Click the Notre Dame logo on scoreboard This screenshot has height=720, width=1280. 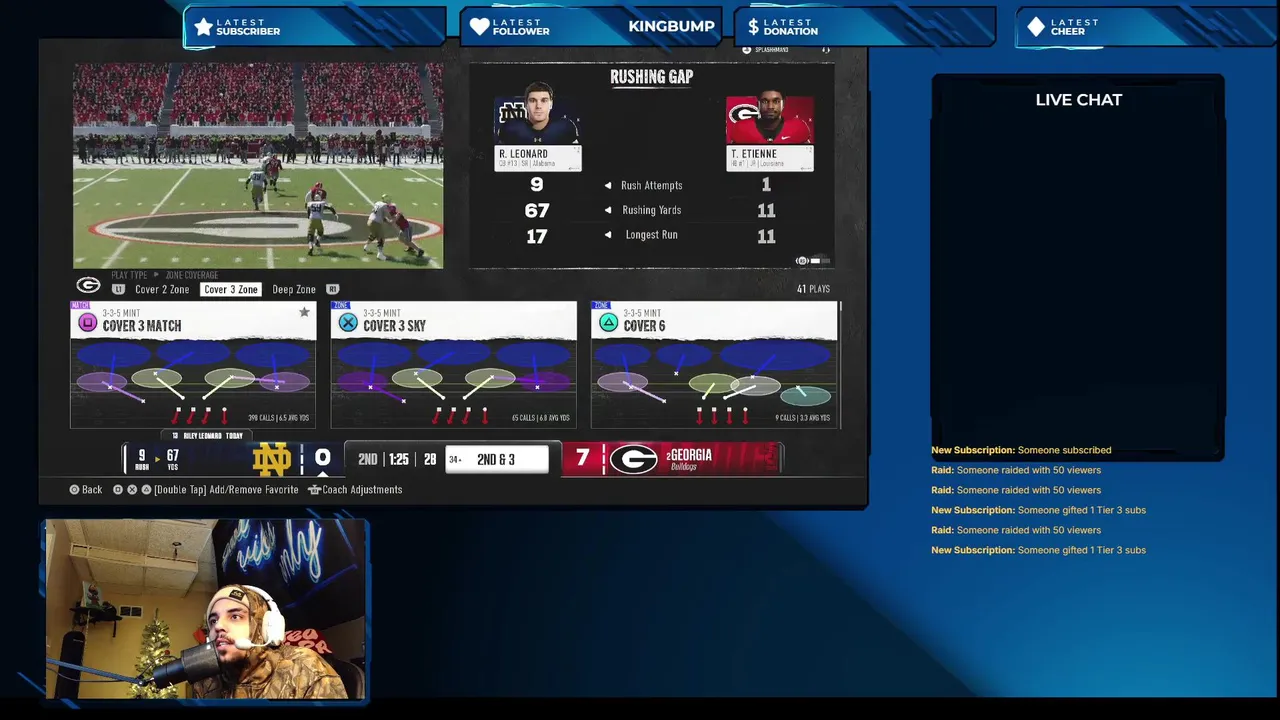[x=272, y=459]
